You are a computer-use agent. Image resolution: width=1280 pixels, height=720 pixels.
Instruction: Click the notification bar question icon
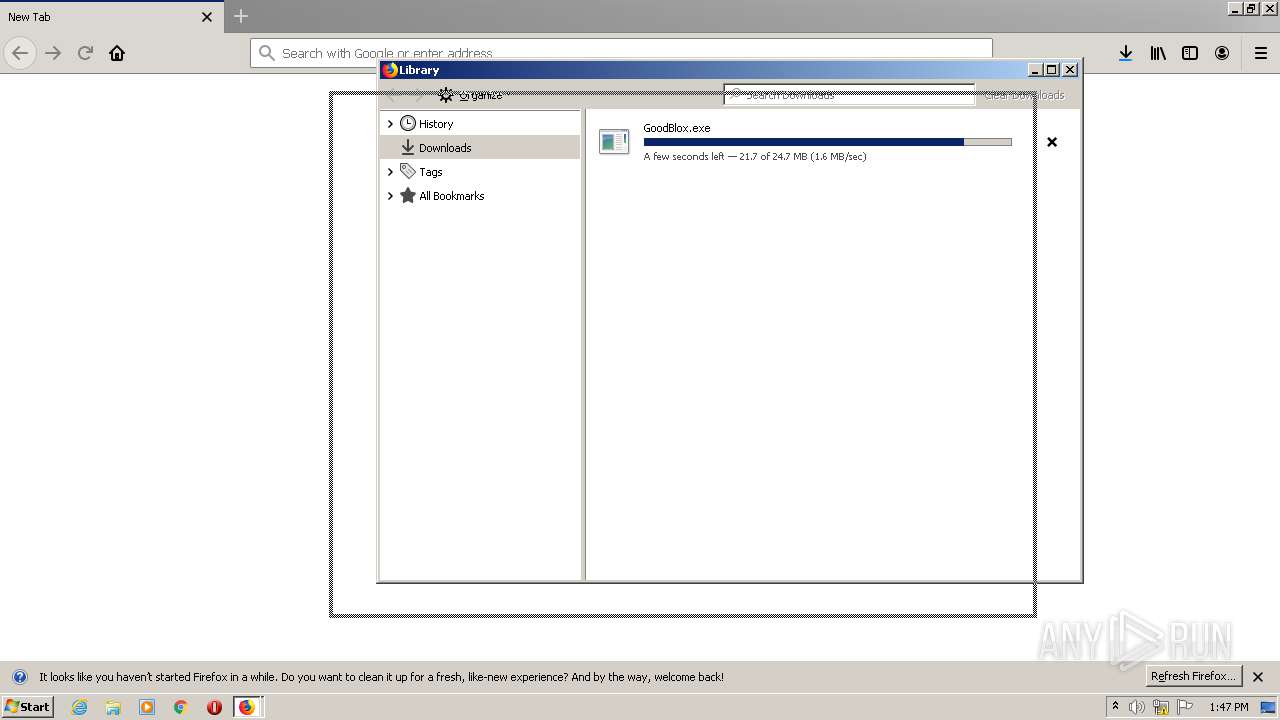[x=19, y=677]
